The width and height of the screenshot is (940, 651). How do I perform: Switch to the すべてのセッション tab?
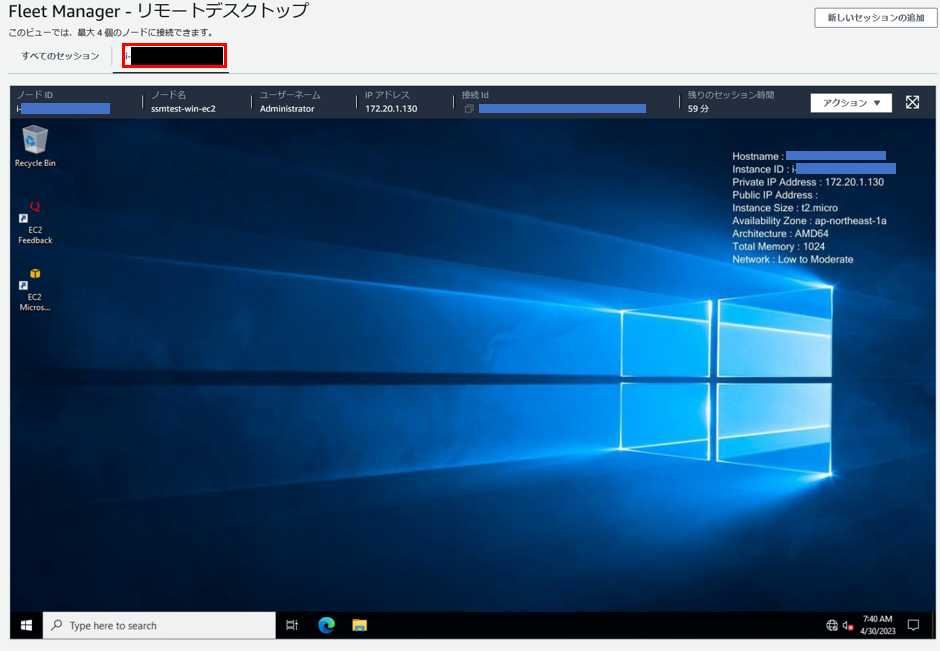point(60,56)
